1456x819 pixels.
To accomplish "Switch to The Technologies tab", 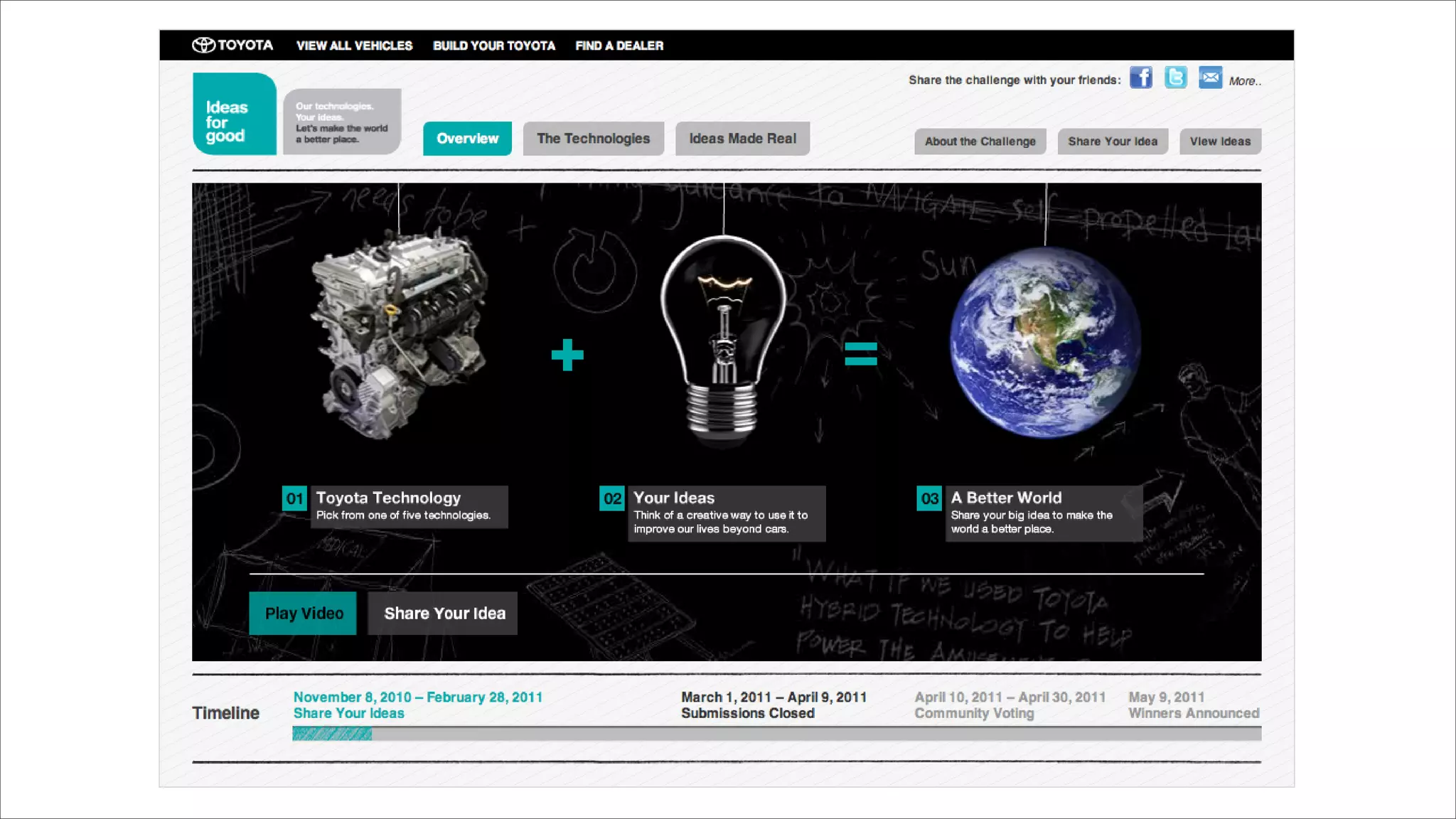I will (x=593, y=139).
